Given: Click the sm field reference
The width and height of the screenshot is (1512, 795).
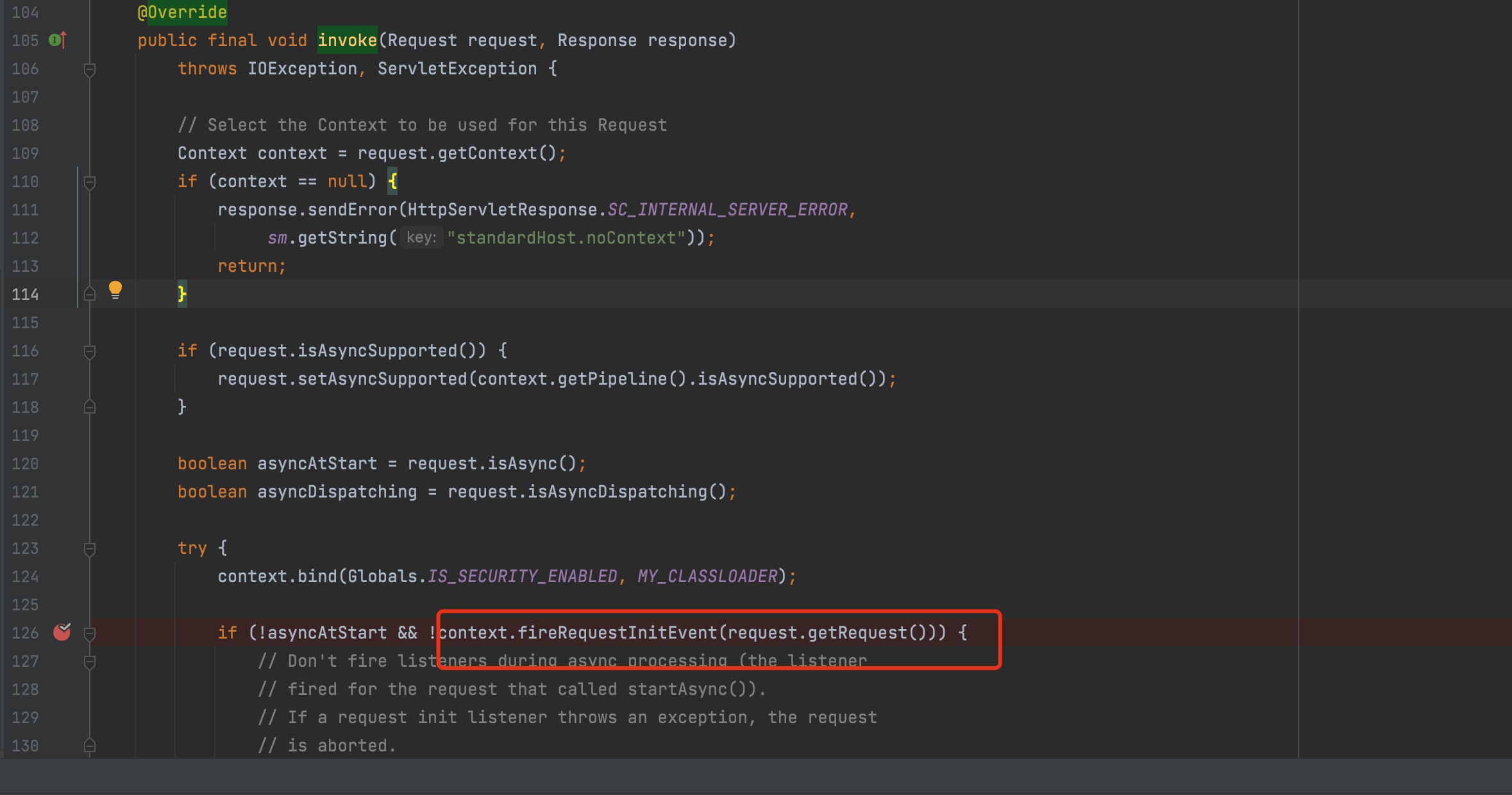Looking at the screenshot, I should pos(277,238).
